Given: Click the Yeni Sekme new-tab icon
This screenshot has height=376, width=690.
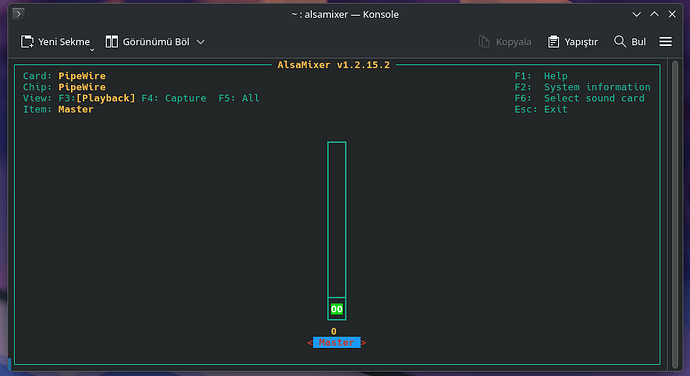Looking at the screenshot, I should (27, 42).
